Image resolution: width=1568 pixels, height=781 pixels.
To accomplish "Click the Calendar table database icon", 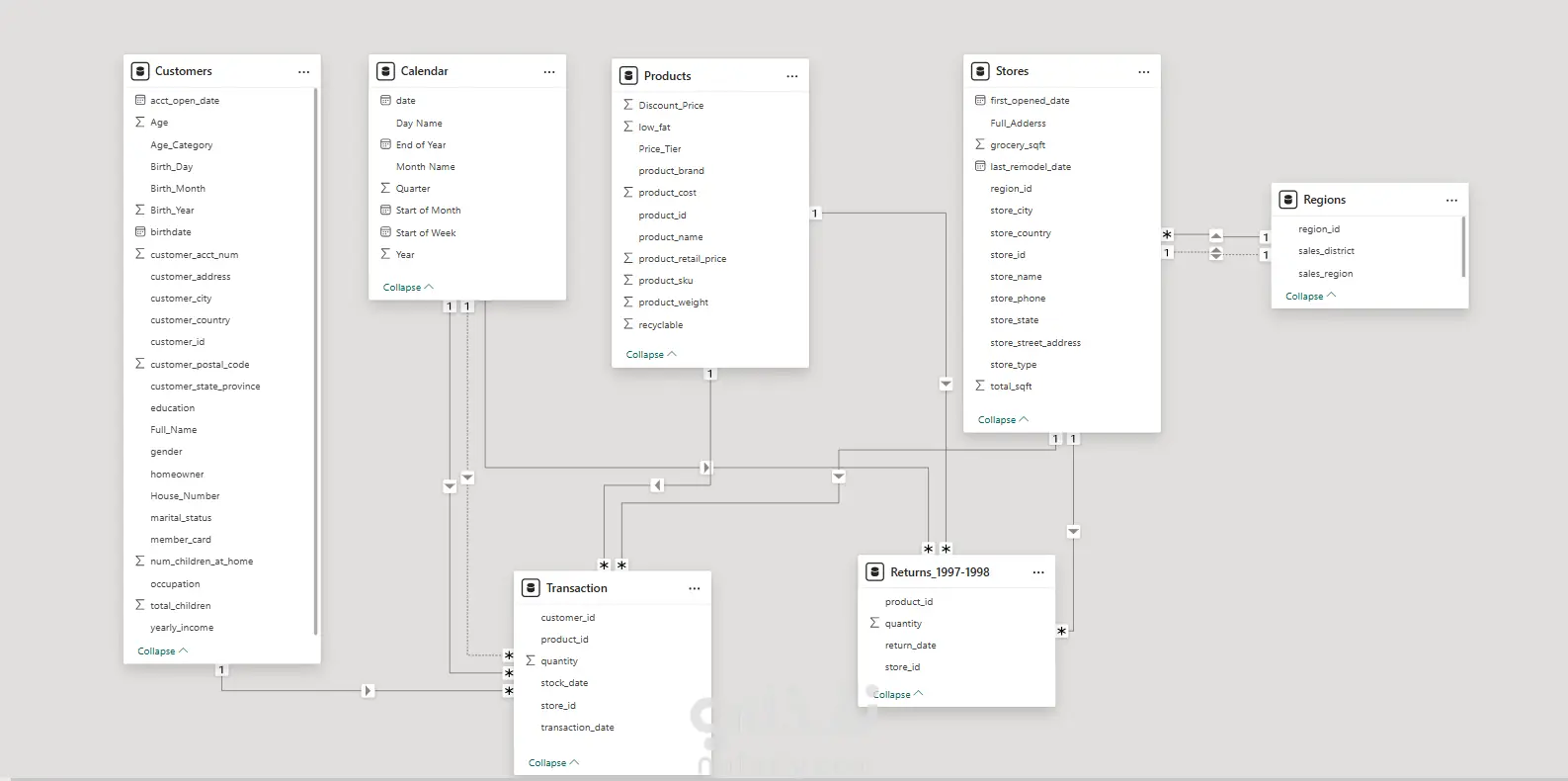I will click(x=386, y=71).
